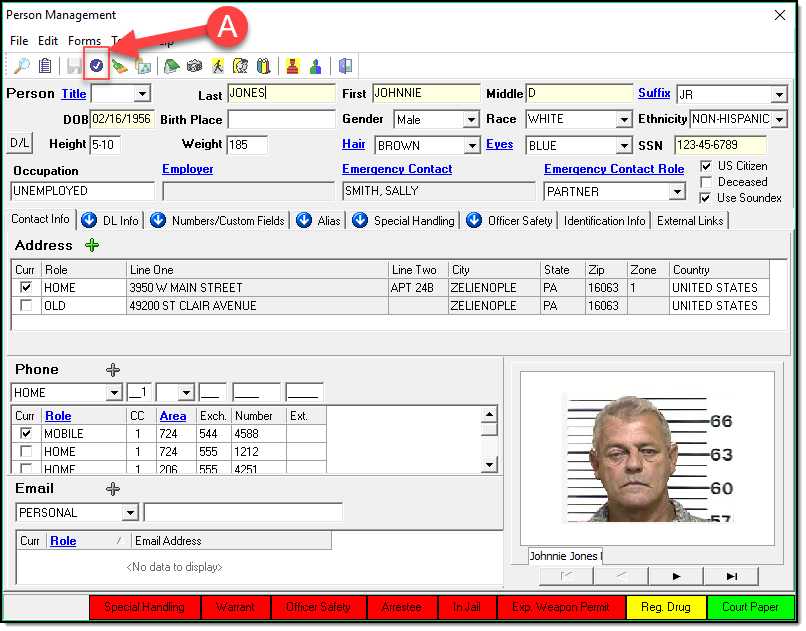Image resolution: width=806 pixels, height=631 pixels.
Task: Add a new address with green plus
Action: coord(92,245)
